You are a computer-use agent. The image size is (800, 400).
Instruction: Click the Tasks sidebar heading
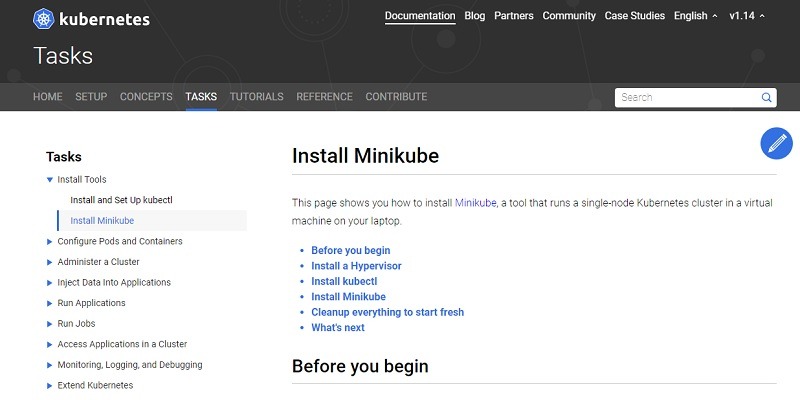click(64, 157)
